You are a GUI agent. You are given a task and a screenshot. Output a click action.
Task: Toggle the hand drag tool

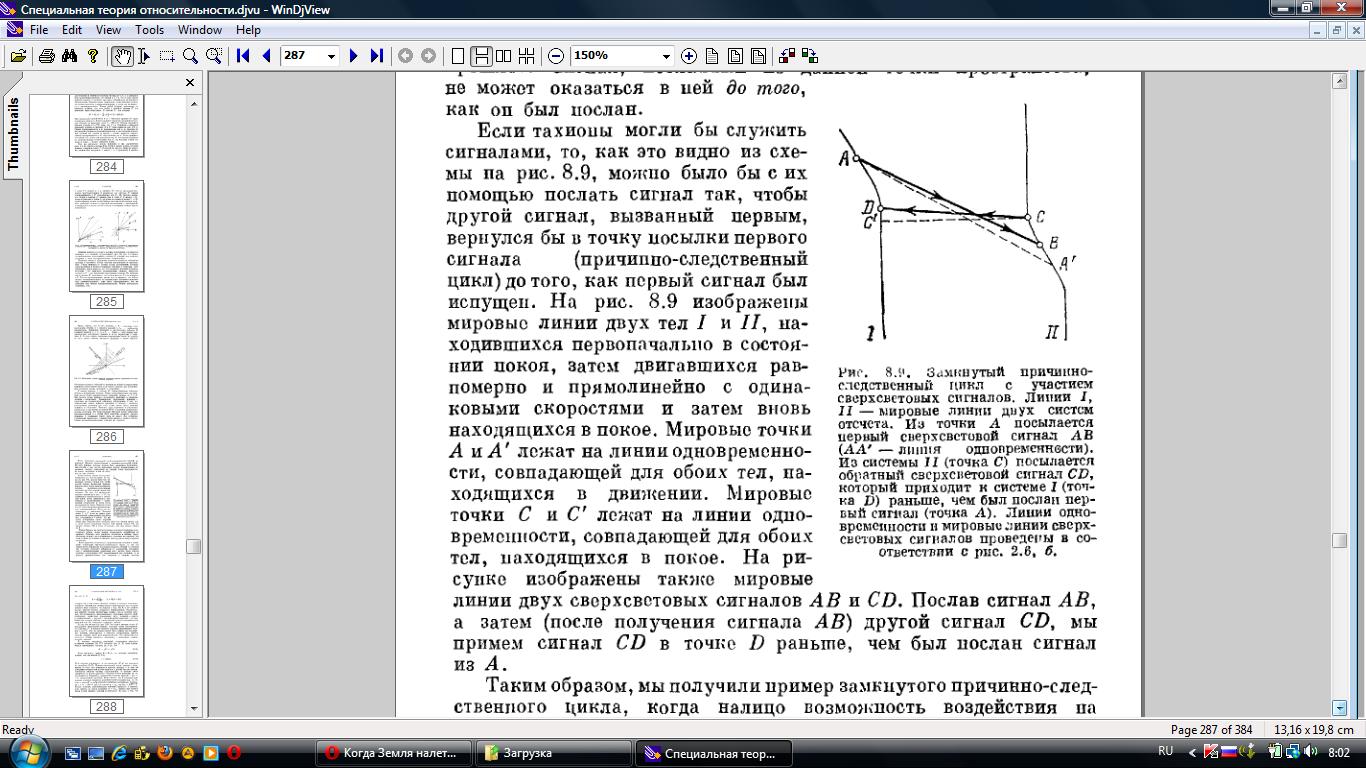tap(122, 56)
